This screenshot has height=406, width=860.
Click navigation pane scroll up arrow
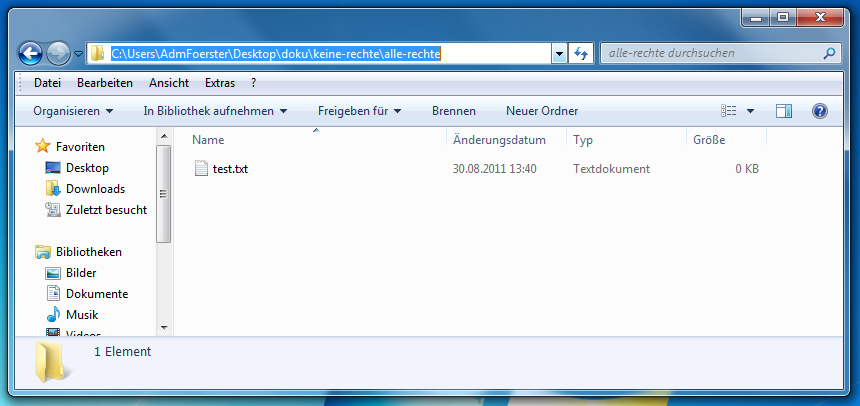pos(163,136)
